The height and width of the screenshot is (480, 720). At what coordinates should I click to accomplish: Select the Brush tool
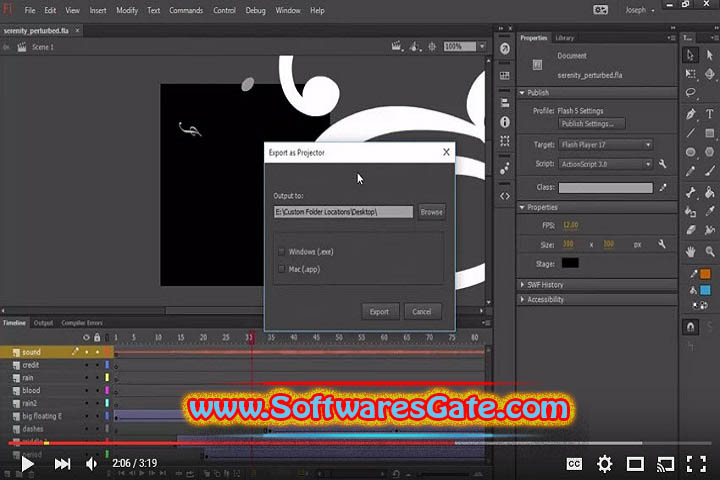(x=710, y=171)
